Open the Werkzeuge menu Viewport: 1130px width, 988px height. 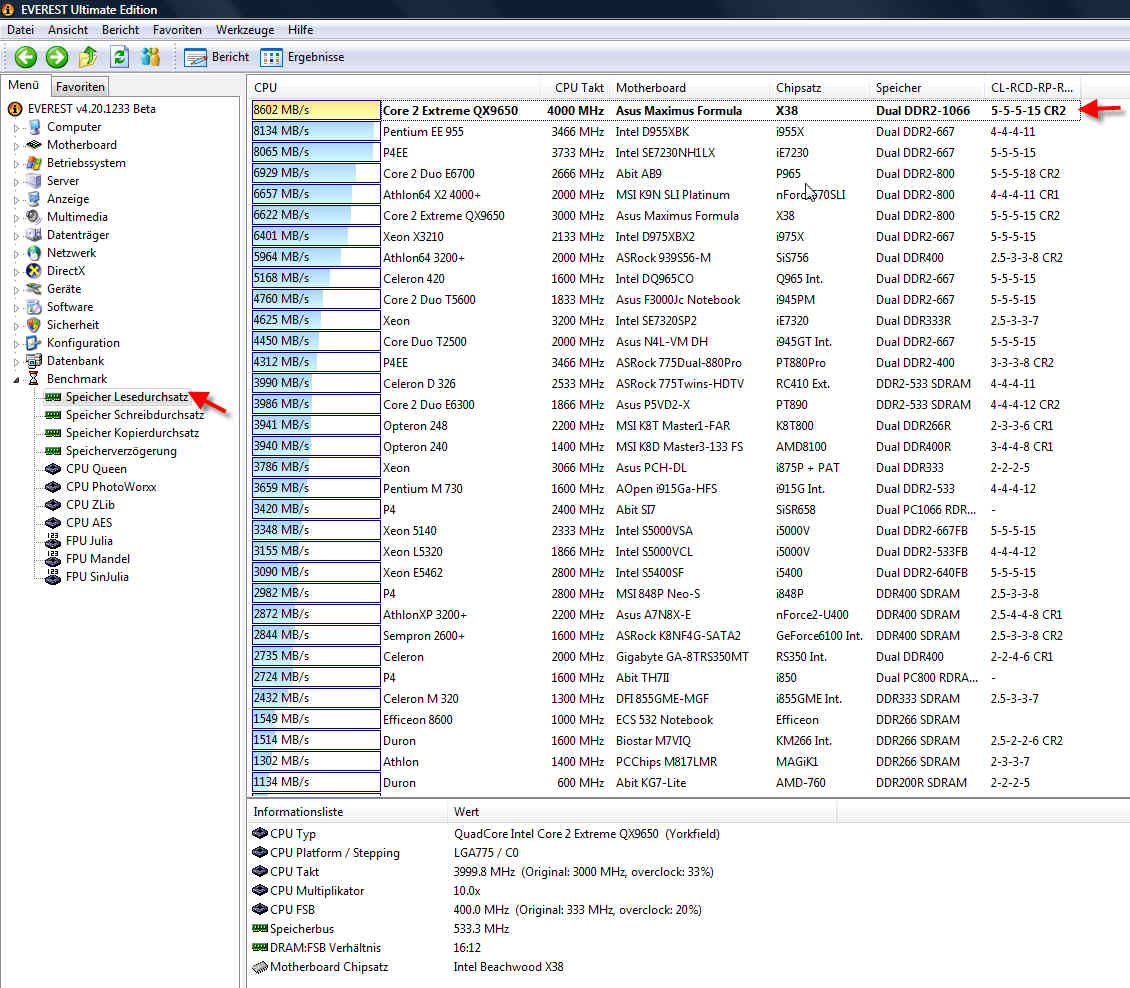pos(245,30)
